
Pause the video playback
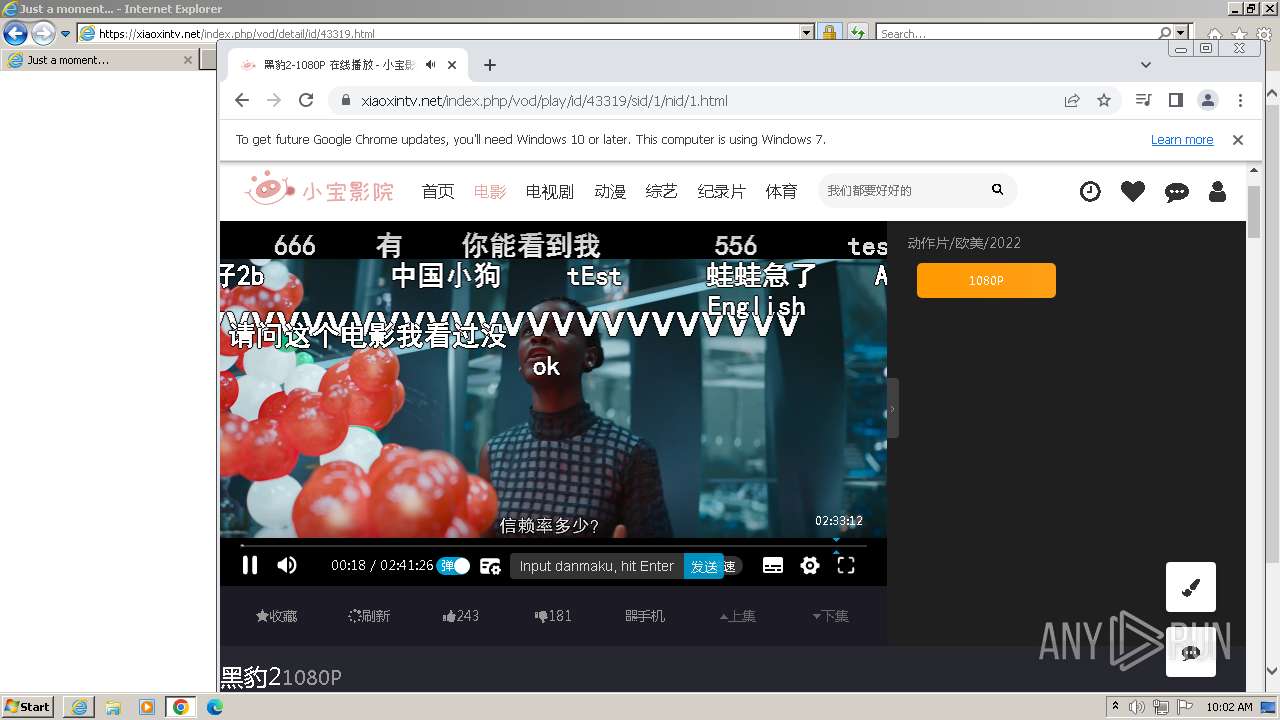(x=250, y=566)
